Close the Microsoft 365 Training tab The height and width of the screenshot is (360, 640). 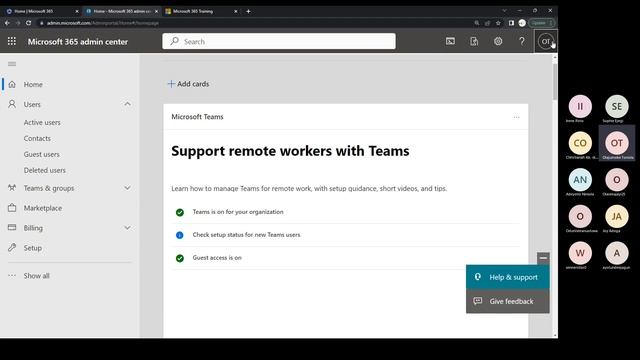pos(236,11)
